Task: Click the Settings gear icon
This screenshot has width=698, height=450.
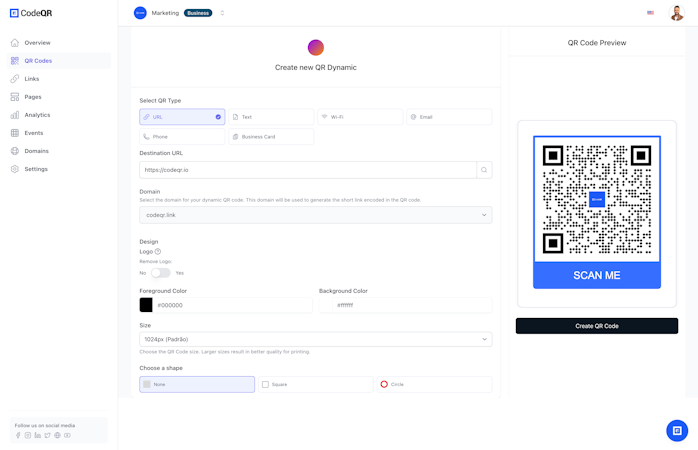Action: 15,169
